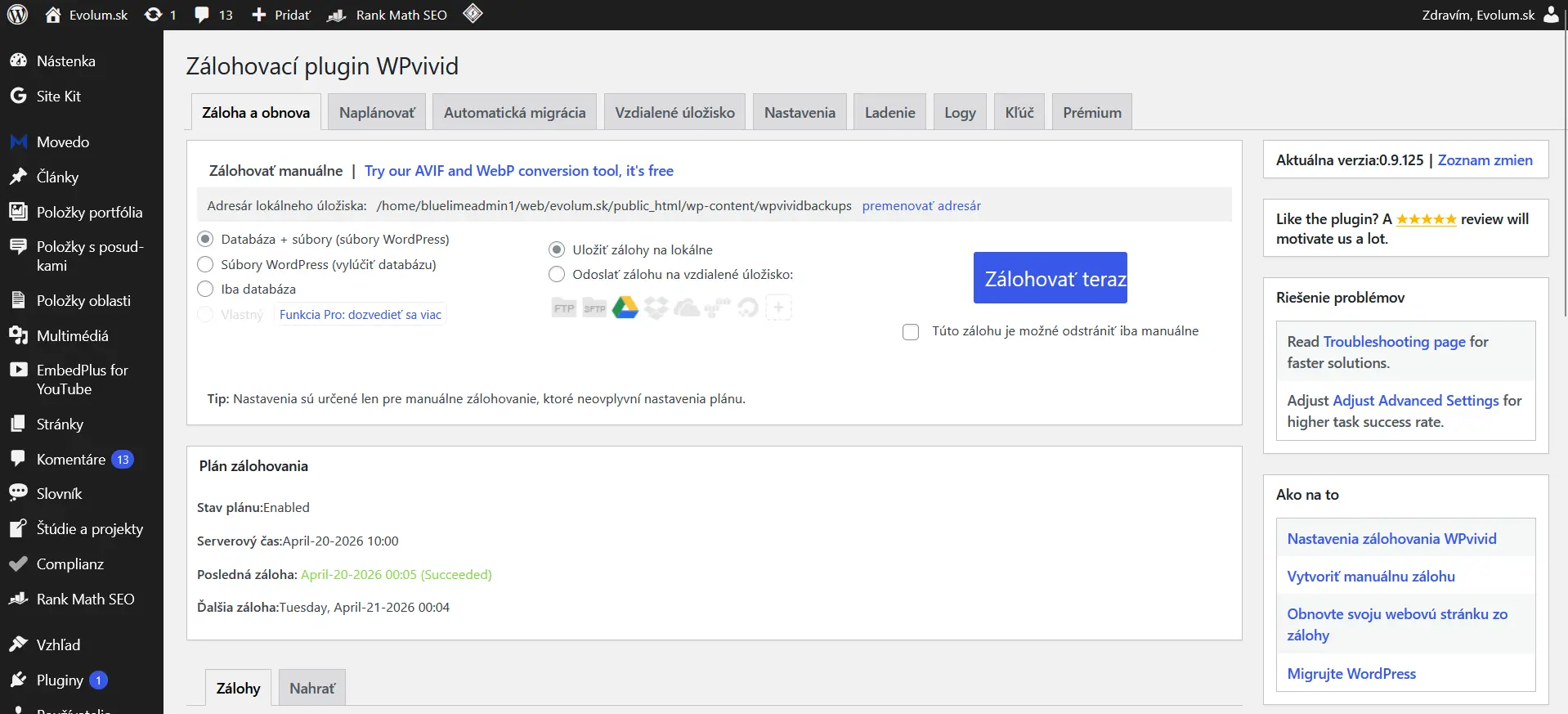Open the Pridať dropdown in admin bar

point(280,15)
